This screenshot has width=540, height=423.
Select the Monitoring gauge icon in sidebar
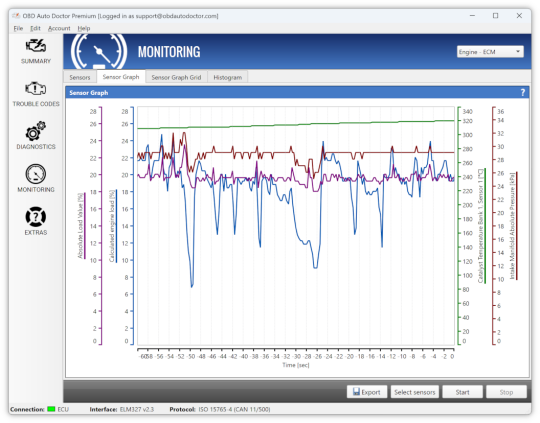(x=36, y=174)
